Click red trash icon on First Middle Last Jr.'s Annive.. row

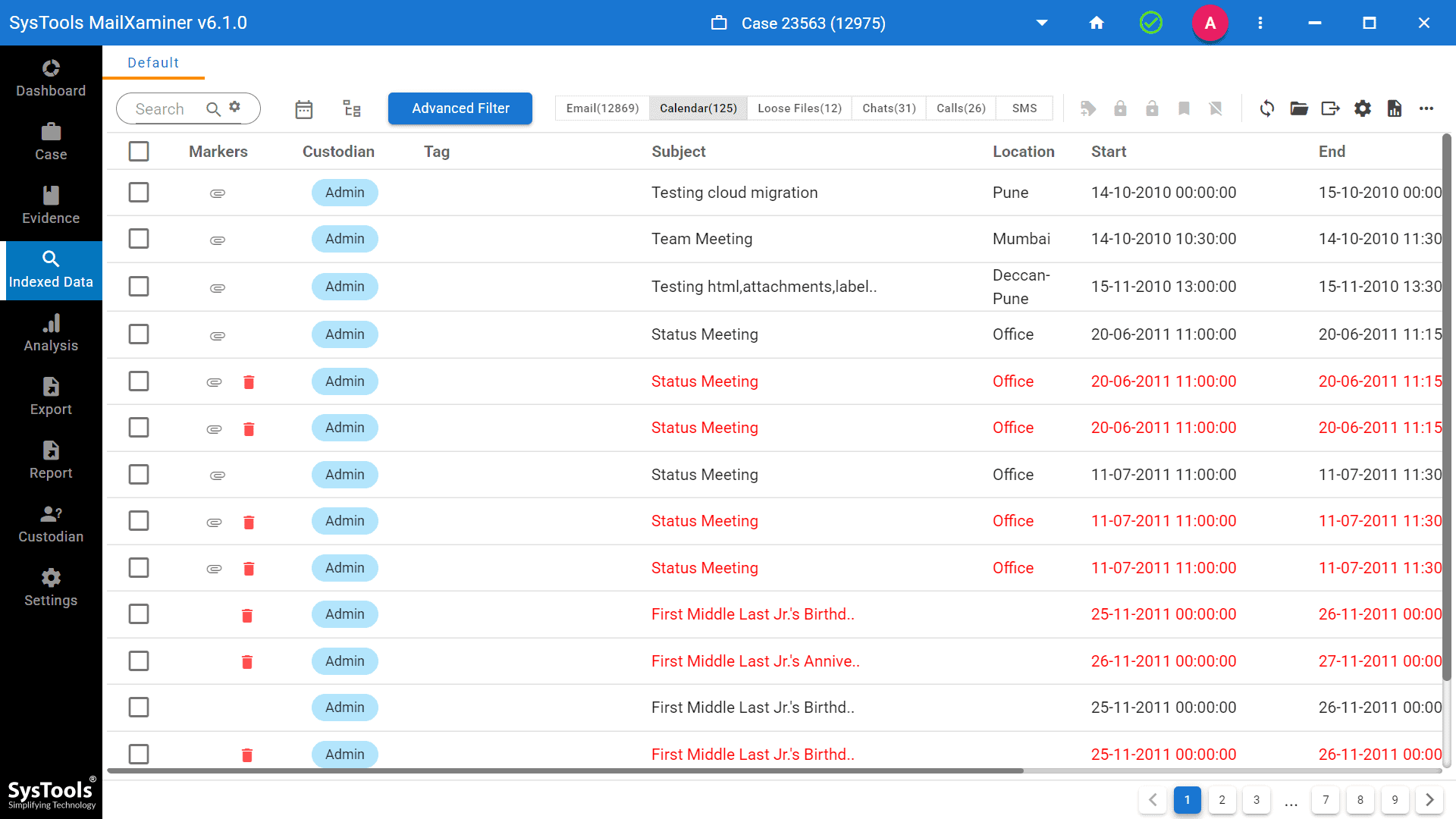247,662
